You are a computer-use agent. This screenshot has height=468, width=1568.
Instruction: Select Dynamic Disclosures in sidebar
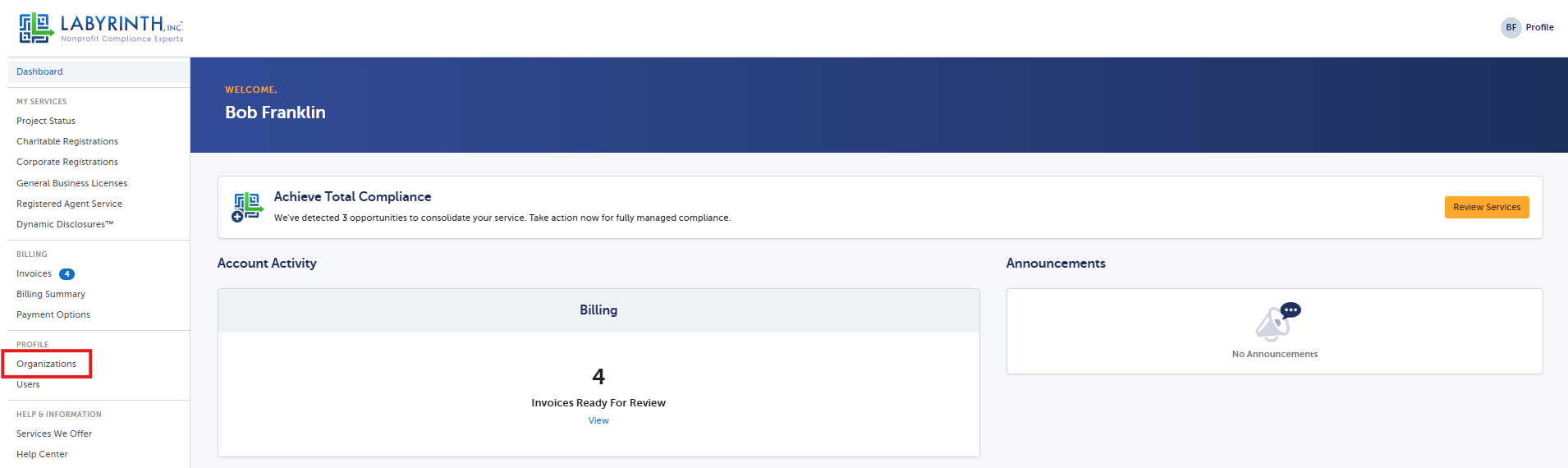click(x=65, y=224)
